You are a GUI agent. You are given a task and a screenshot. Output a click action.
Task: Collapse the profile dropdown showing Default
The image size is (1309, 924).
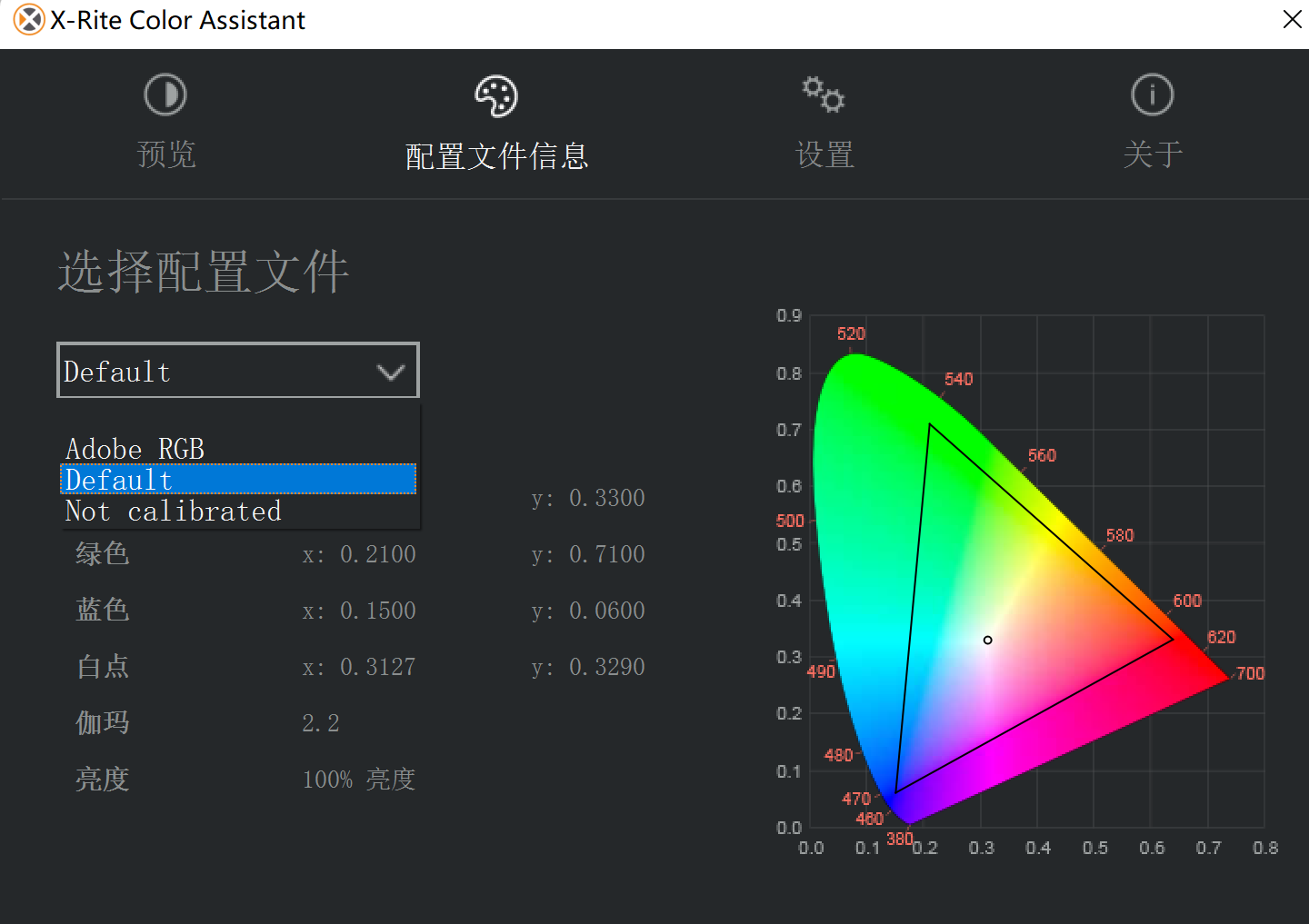point(238,371)
